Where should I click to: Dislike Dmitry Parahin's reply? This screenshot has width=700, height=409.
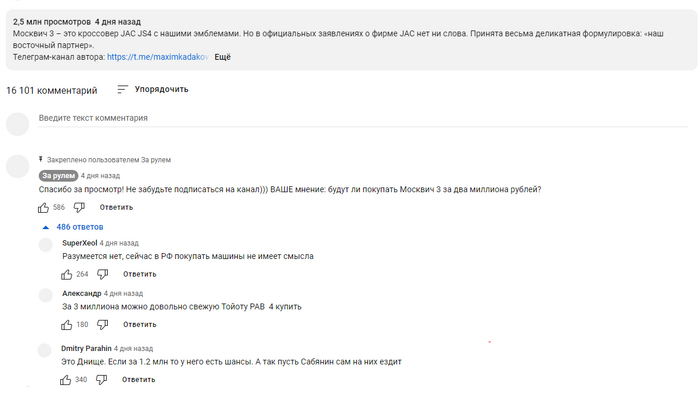[101, 380]
